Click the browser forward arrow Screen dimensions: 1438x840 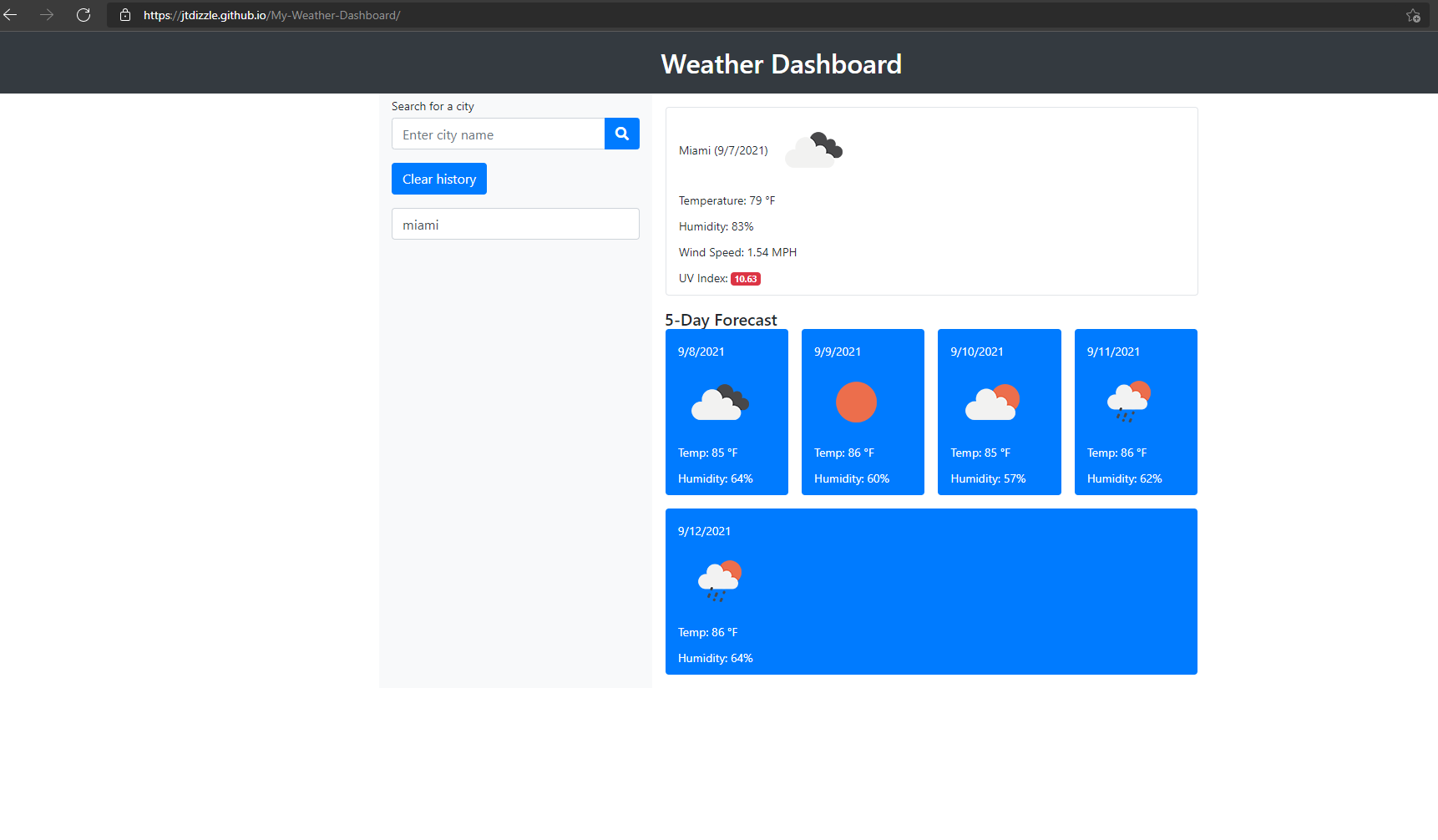click(47, 15)
